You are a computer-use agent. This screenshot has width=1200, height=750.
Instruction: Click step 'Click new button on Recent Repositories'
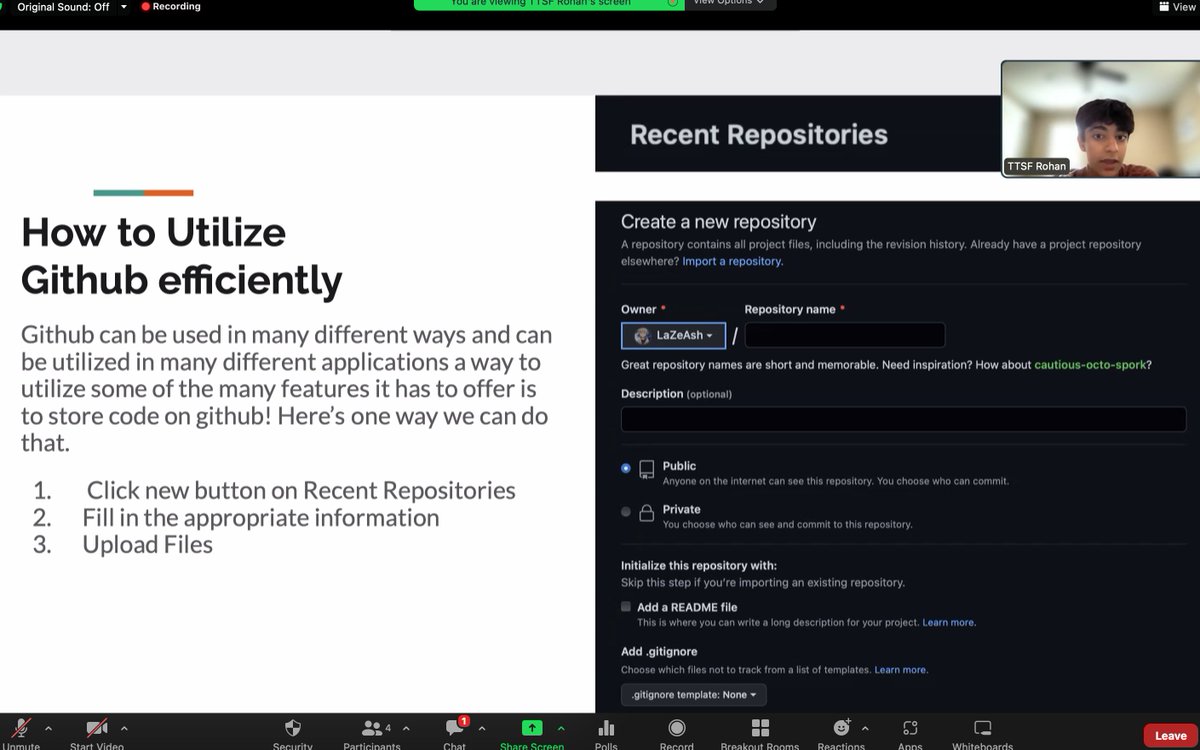point(301,490)
